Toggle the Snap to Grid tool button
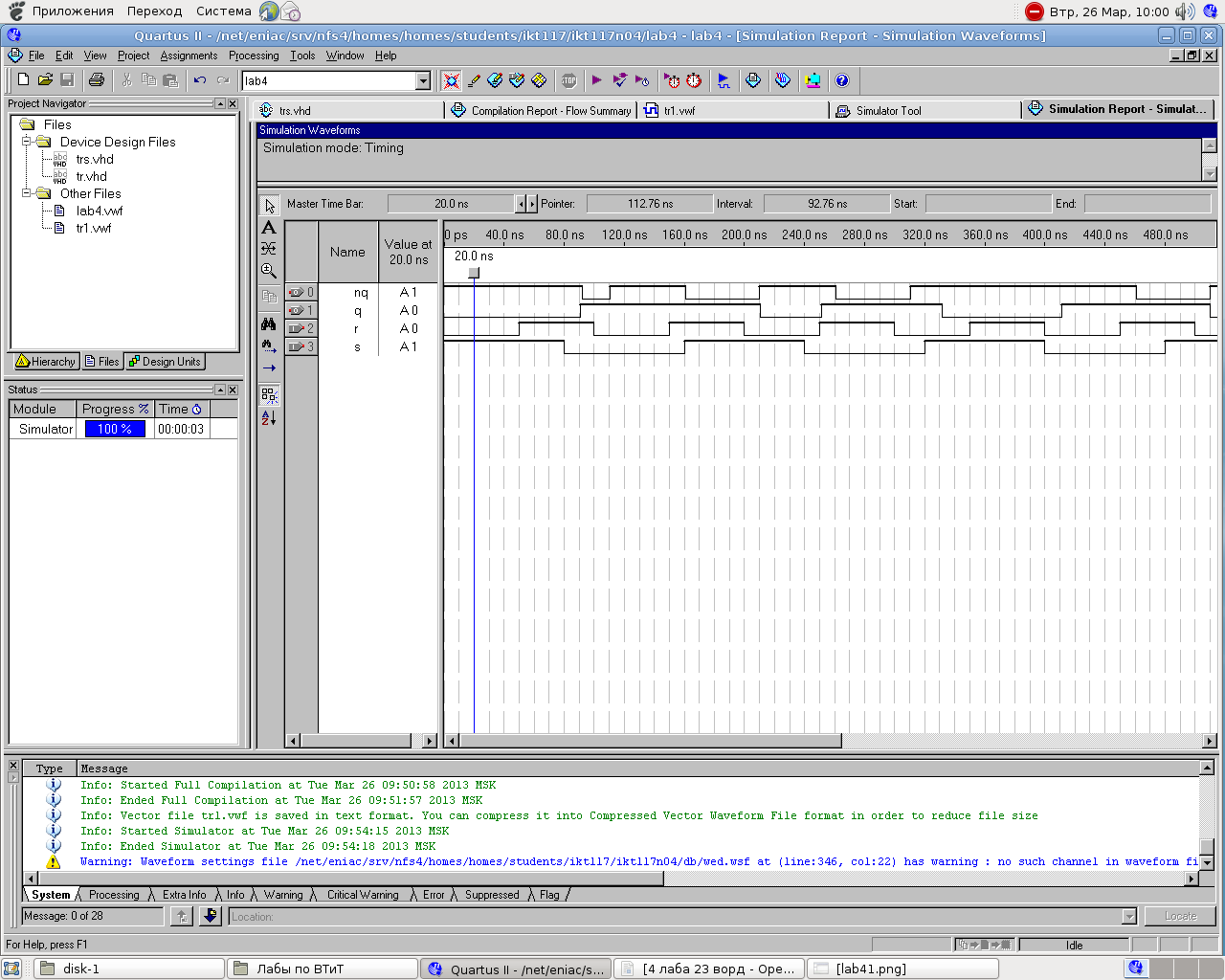Screen dimensions: 1225x980 [269, 394]
